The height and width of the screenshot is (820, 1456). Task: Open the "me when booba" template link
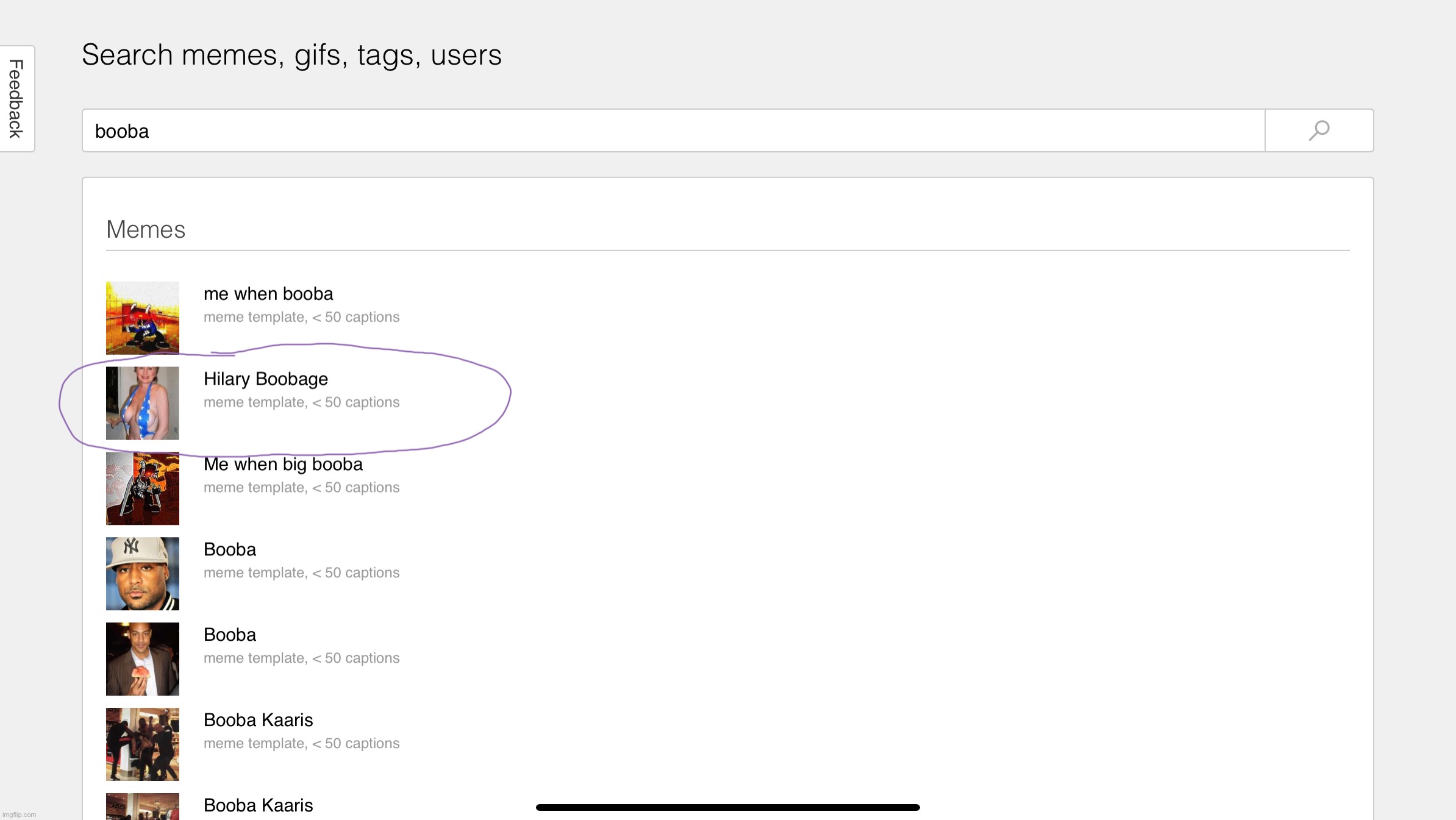click(x=268, y=294)
